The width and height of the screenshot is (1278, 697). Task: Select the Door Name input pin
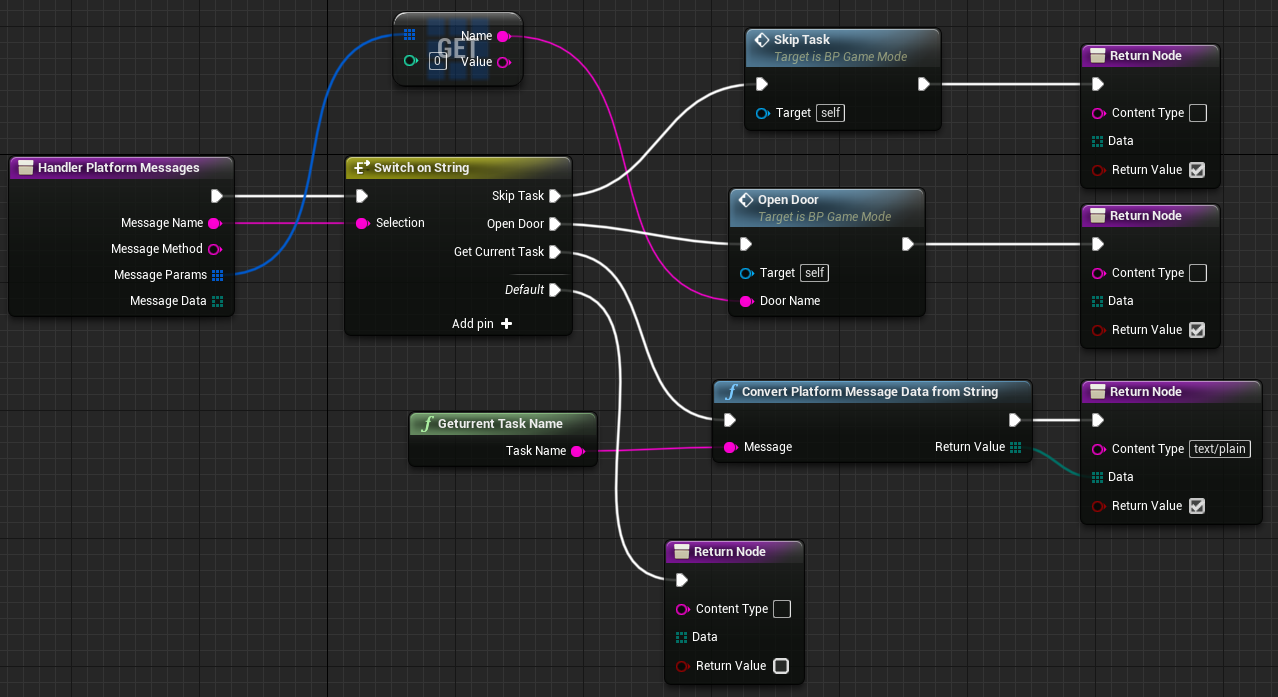pos(745,301)
